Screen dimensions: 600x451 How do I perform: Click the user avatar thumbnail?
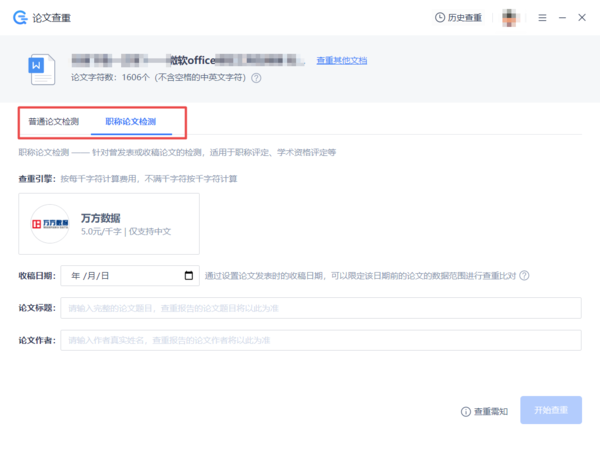pos(510,18)
